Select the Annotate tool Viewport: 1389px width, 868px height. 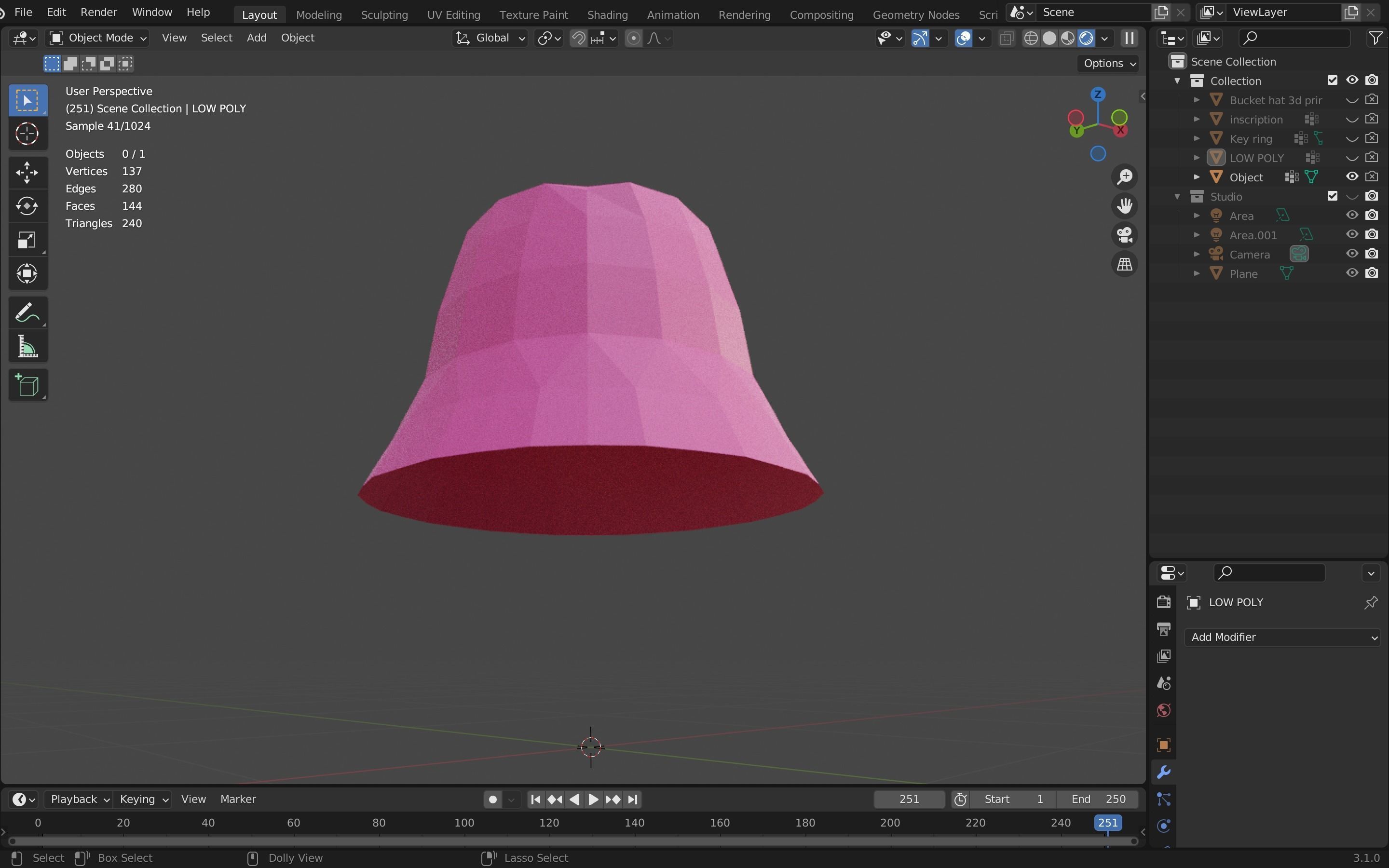tap(27, 313)
